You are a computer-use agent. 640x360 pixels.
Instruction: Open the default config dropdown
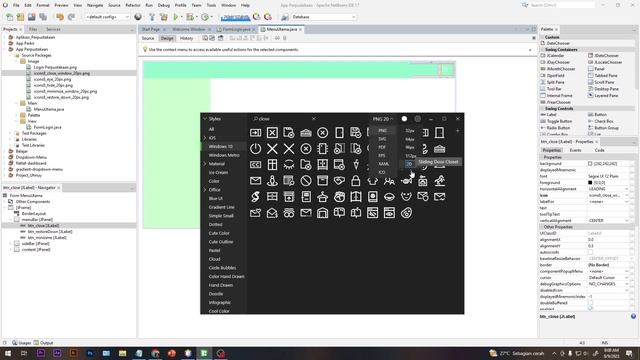(107, 17)
